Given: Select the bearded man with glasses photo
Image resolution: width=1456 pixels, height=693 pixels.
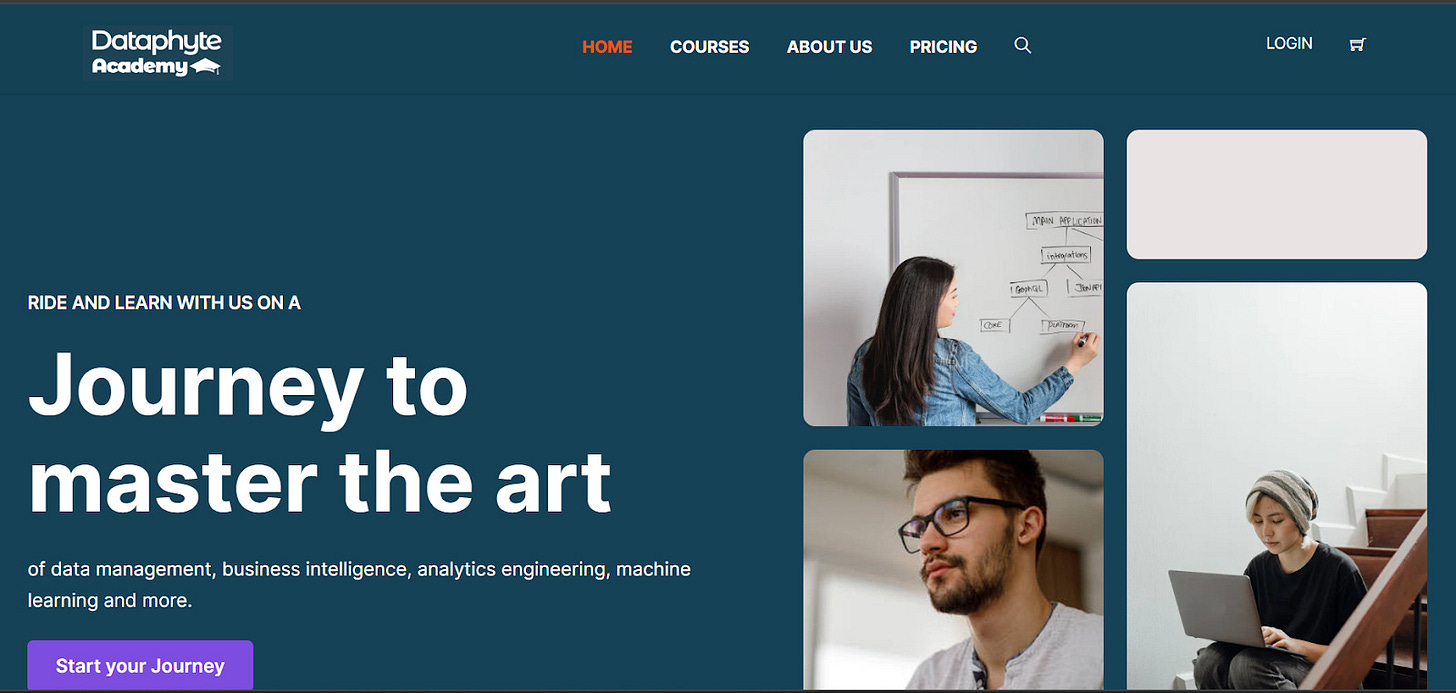Looking at the screenshot, I should click(x=953, y=569).
